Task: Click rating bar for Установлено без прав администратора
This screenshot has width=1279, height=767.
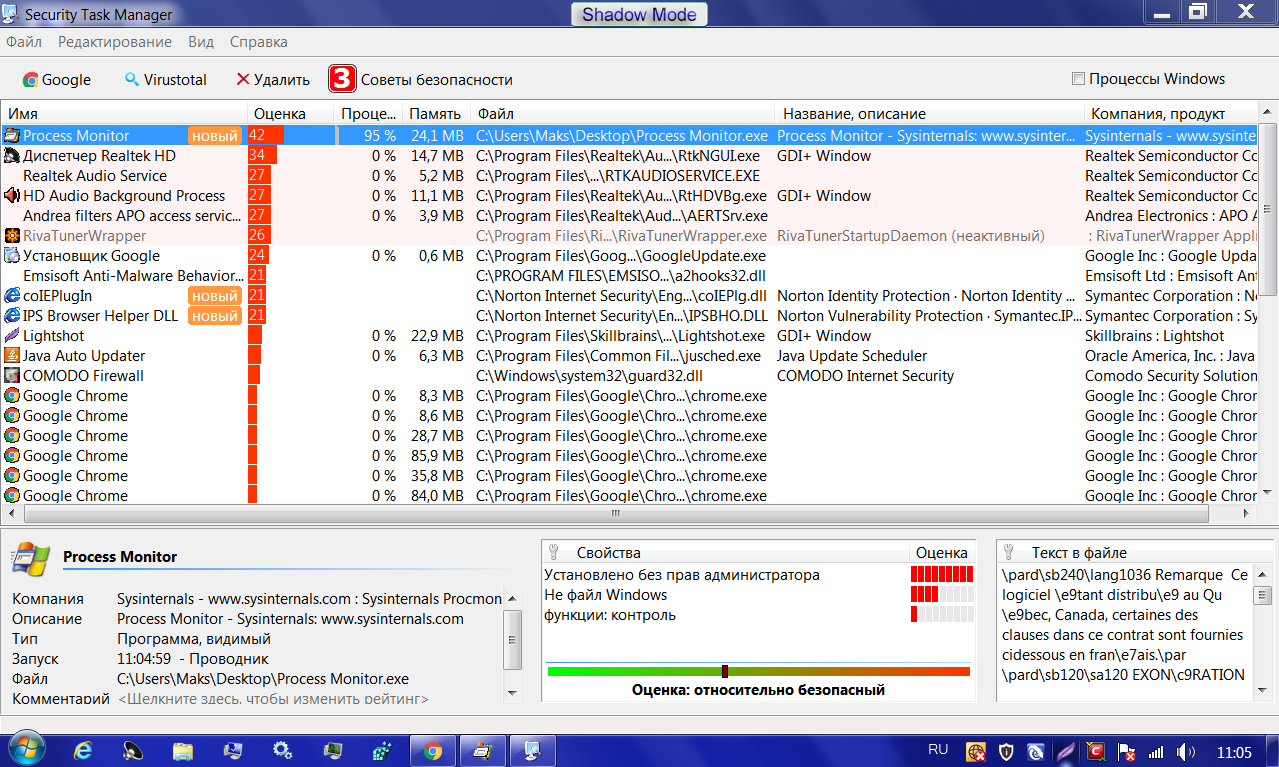Action: [x=941, y=575]
